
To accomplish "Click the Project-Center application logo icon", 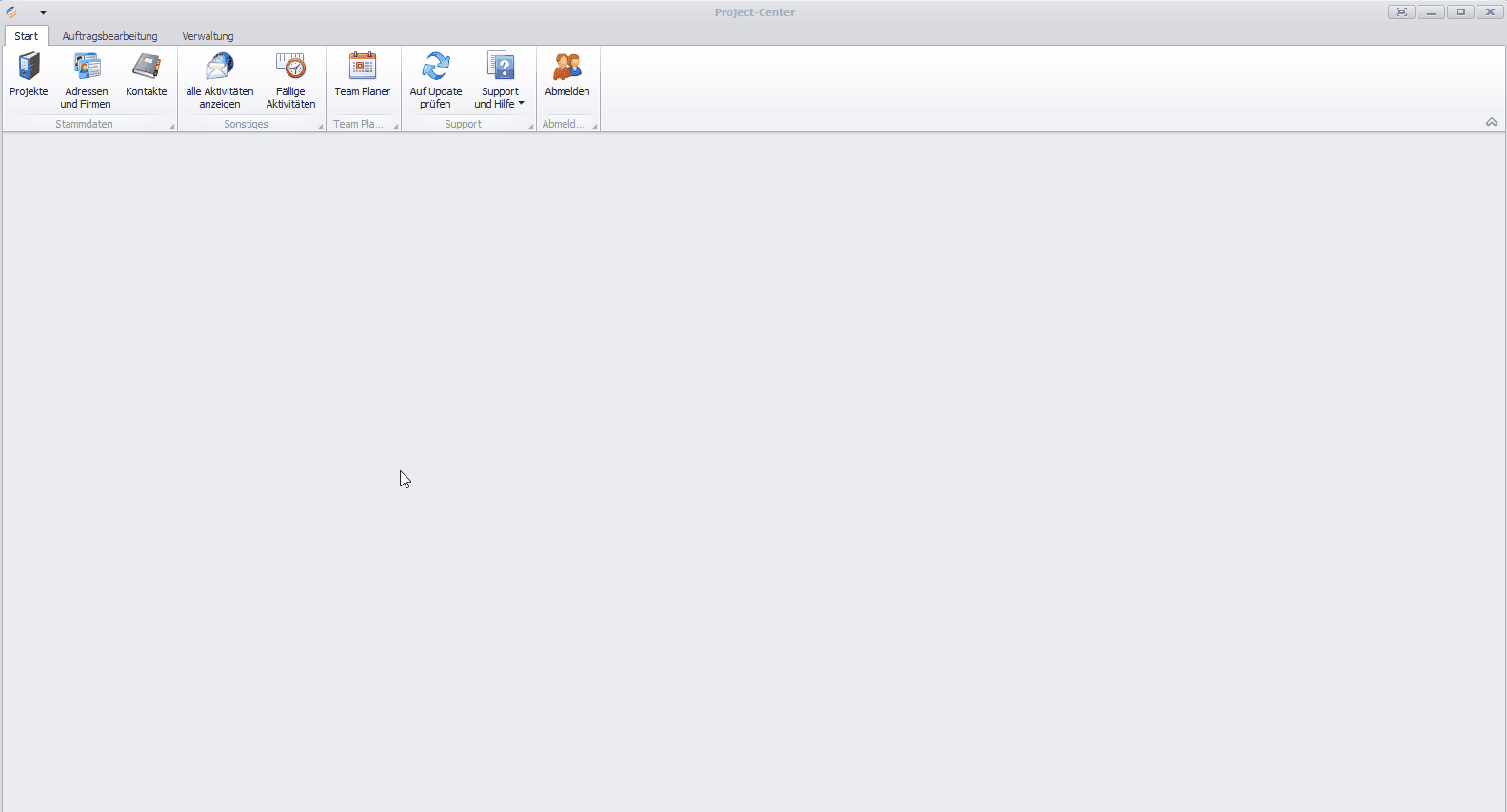I will (11, 12).
